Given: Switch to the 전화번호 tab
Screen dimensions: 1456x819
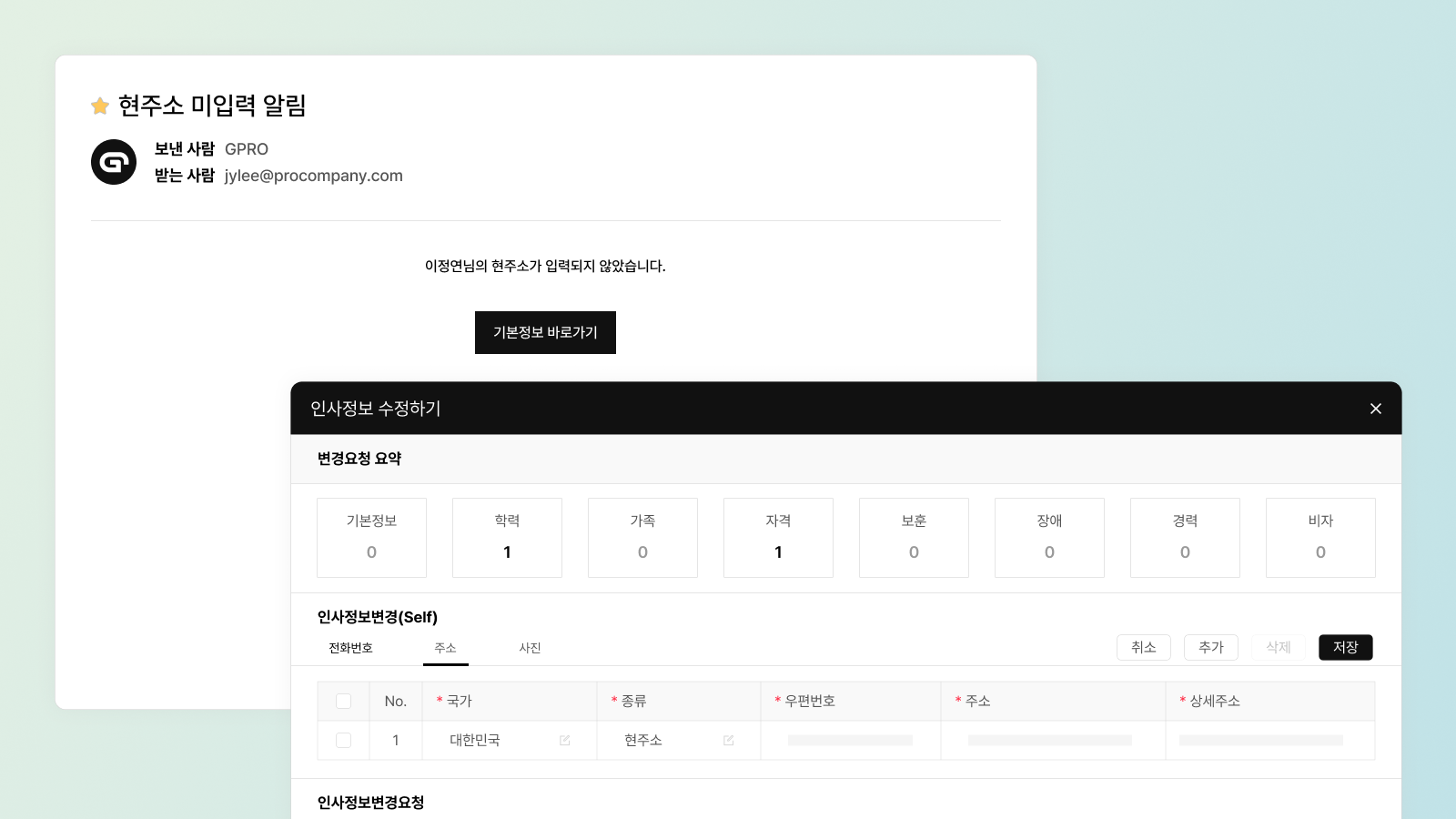Looking at the screenshot, I should 350,648.
